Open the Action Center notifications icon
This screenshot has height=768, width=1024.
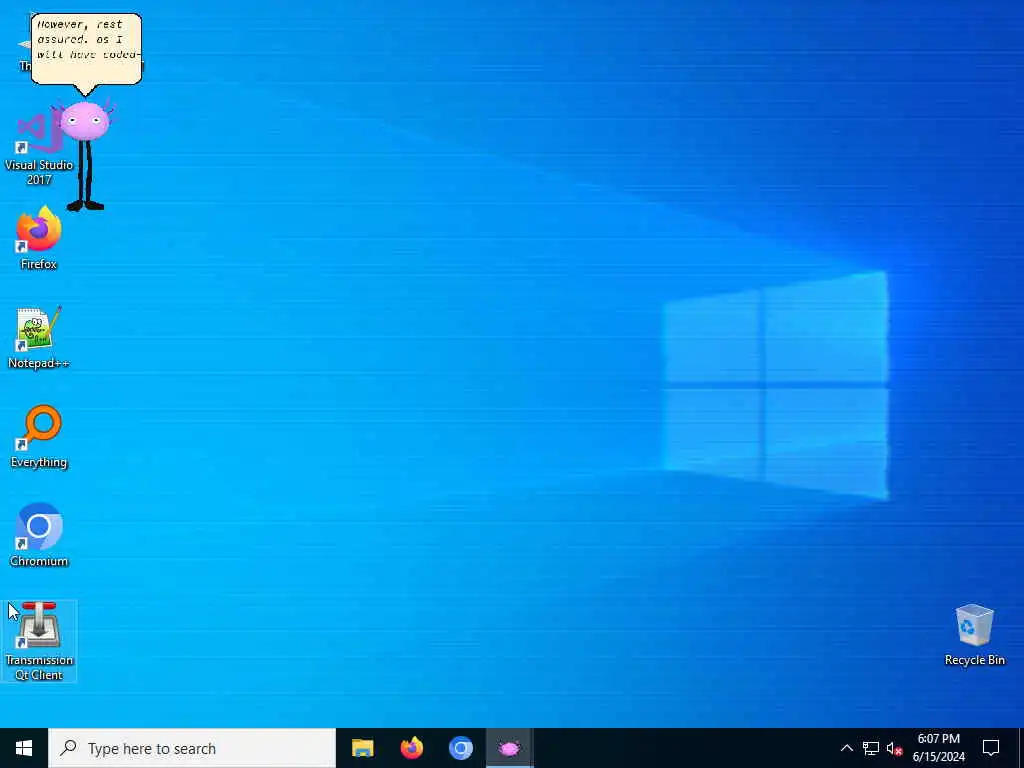tap(991, 748)
